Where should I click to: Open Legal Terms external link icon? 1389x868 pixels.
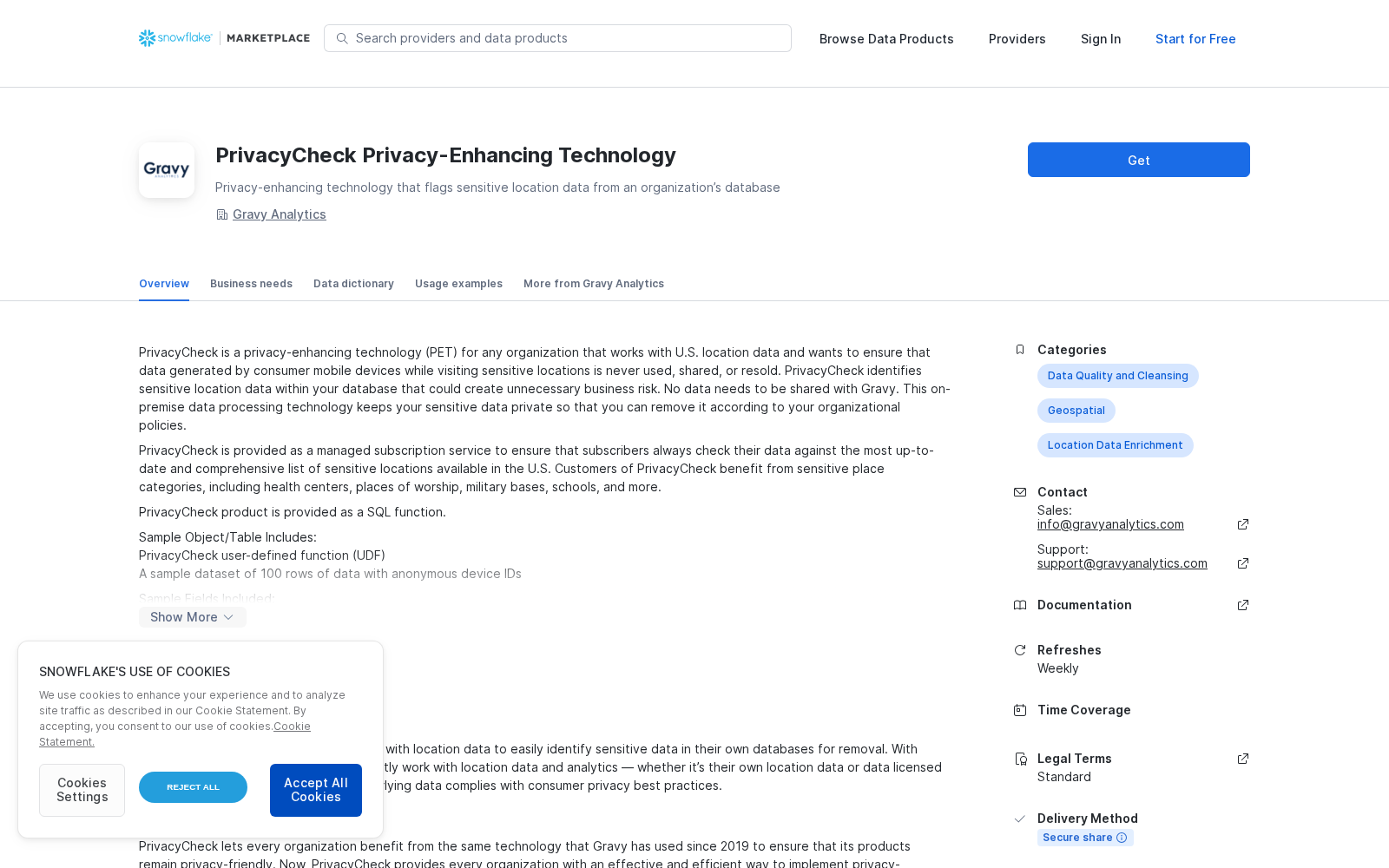1243,759
